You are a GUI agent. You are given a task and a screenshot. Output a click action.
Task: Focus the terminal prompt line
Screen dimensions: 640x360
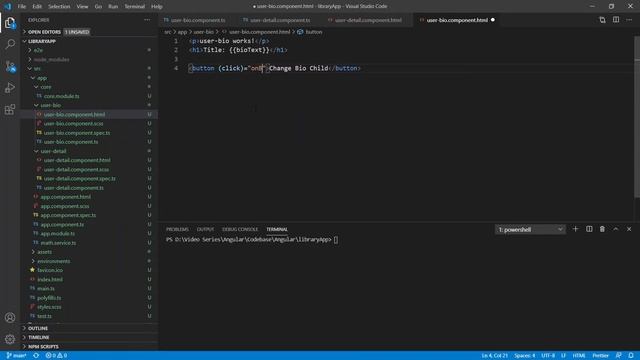pos(252,240)
